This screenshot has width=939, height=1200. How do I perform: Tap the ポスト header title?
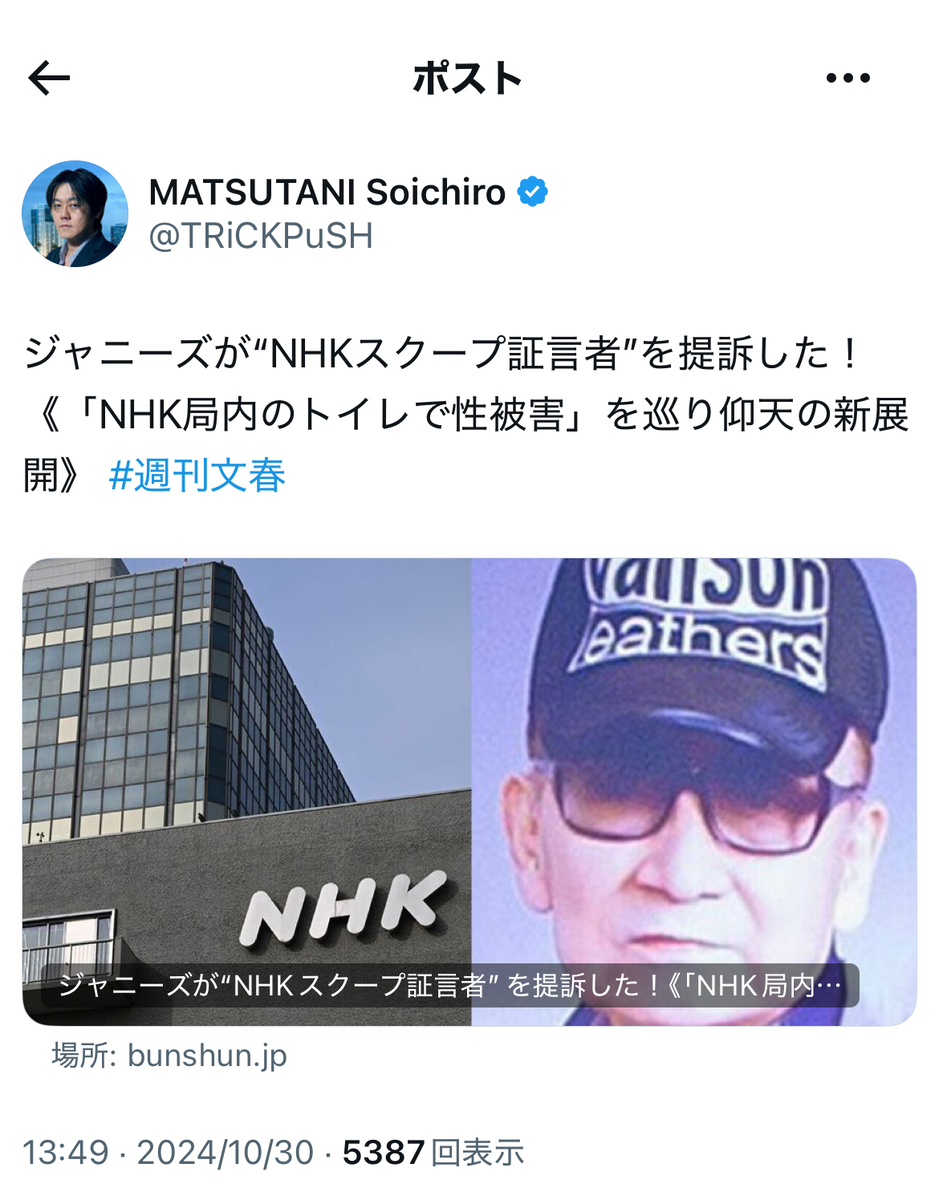(x=468, y=79)
